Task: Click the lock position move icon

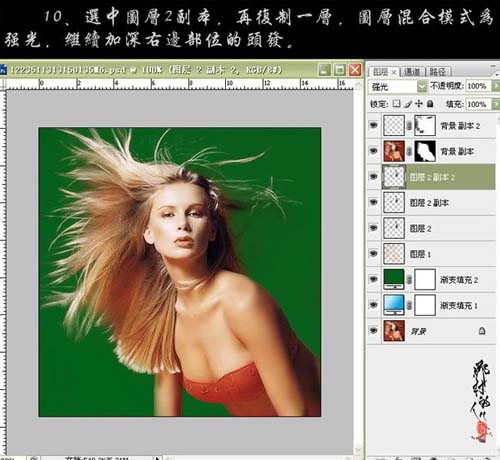Action: point(419,104)
